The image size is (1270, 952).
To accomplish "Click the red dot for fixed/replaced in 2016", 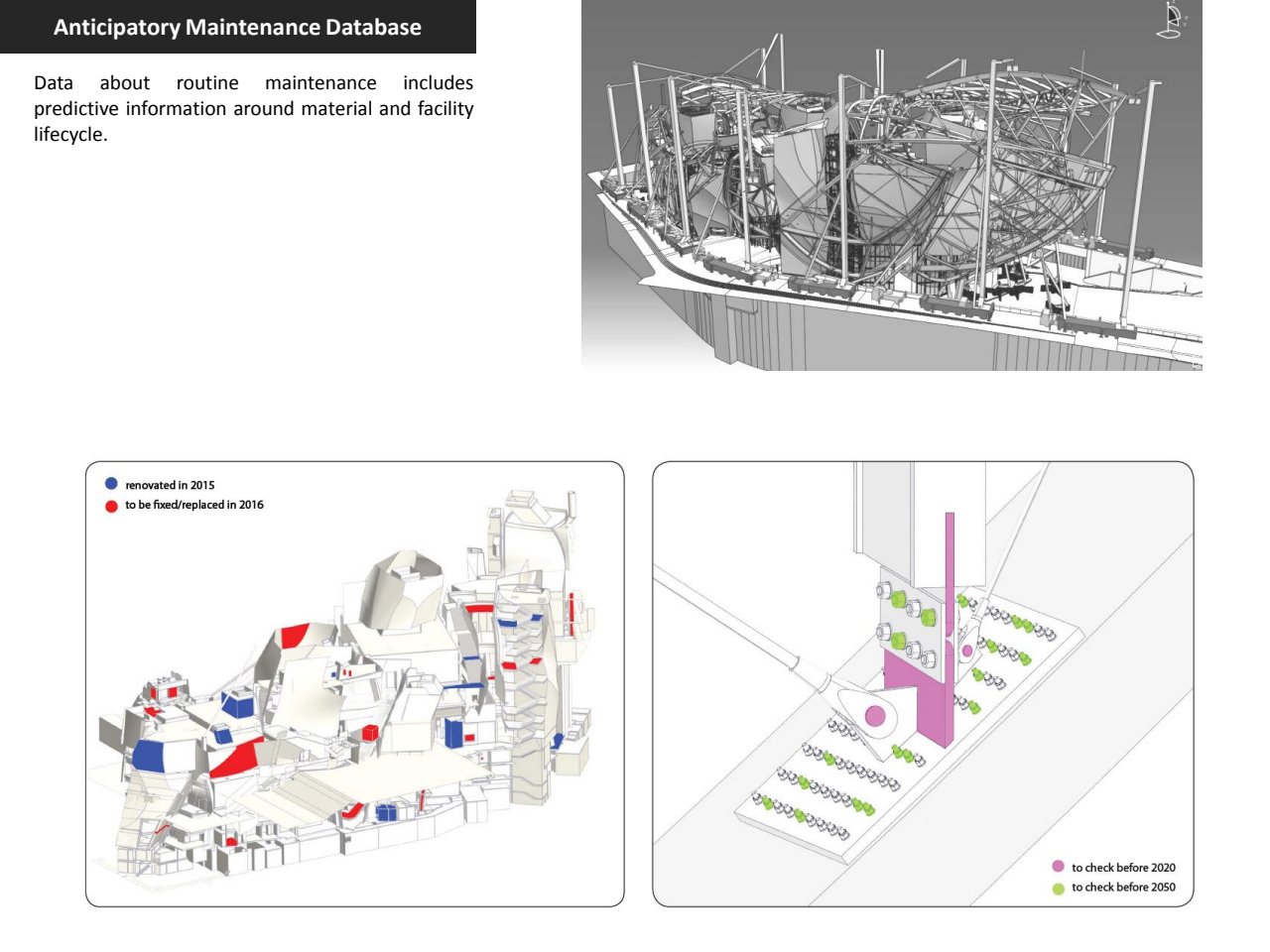I will [111, 506].
